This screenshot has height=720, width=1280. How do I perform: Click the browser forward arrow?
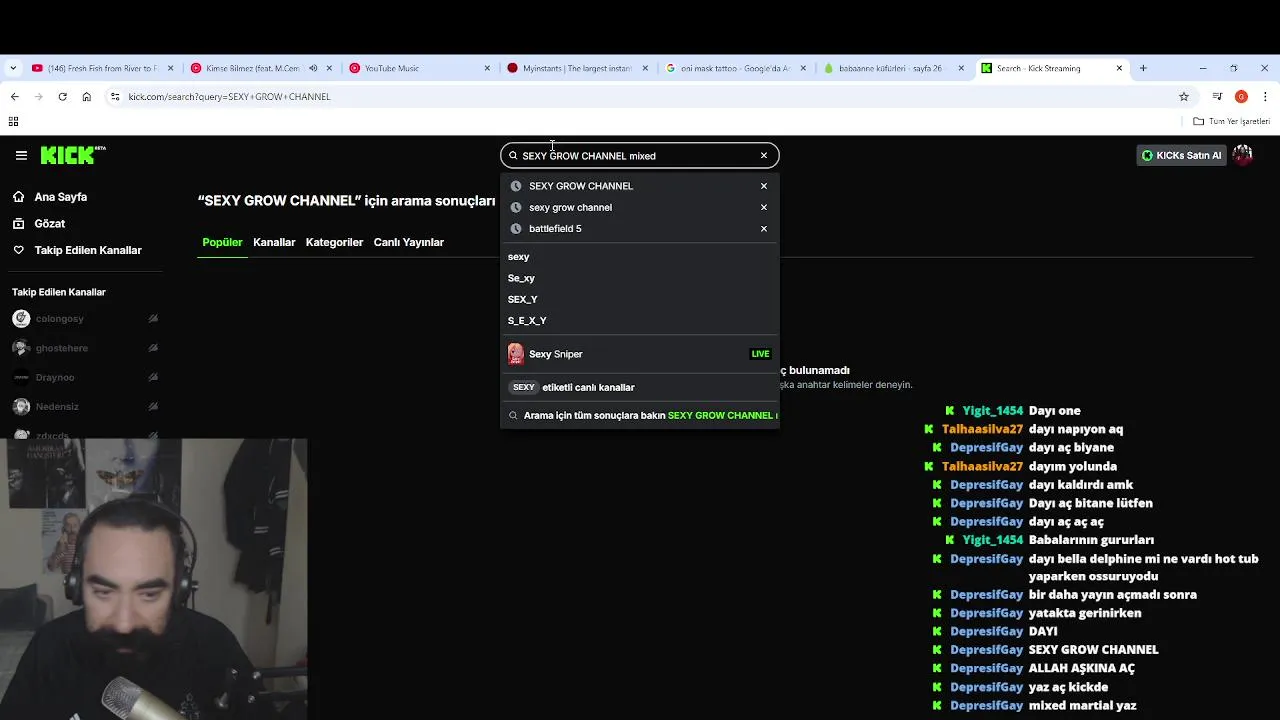pos(38,97)
